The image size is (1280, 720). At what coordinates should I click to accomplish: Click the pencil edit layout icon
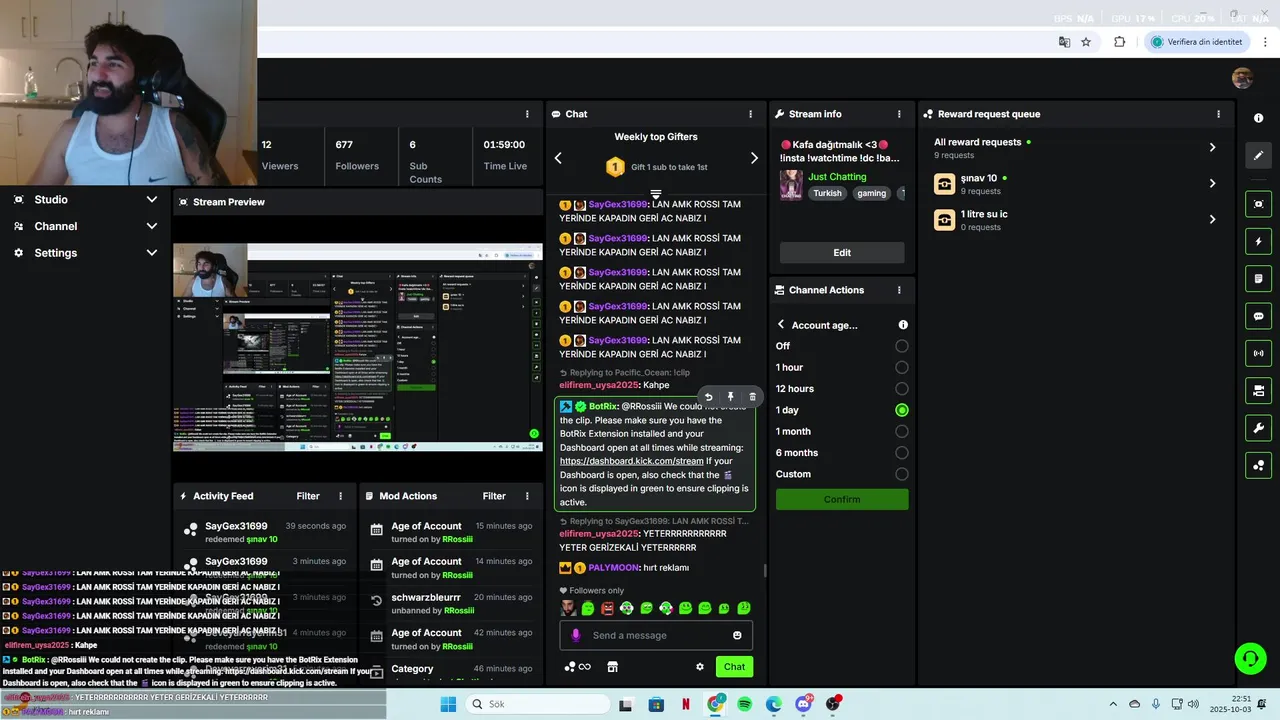click(1258, 155)
